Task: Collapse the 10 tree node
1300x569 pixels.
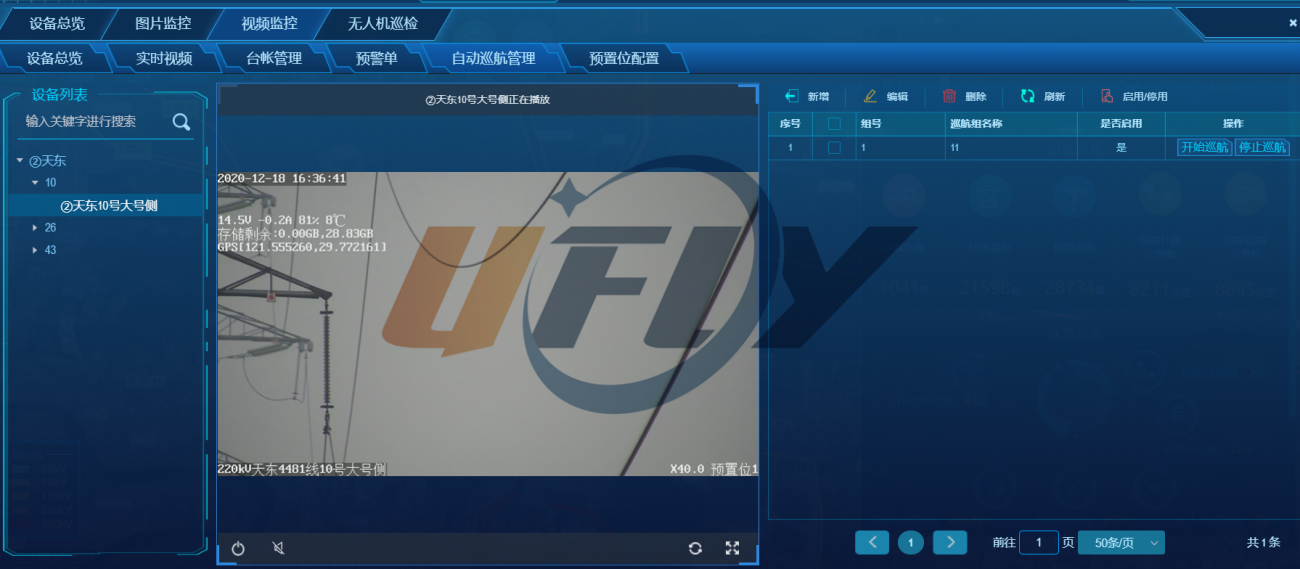Action: coord(35,183)
